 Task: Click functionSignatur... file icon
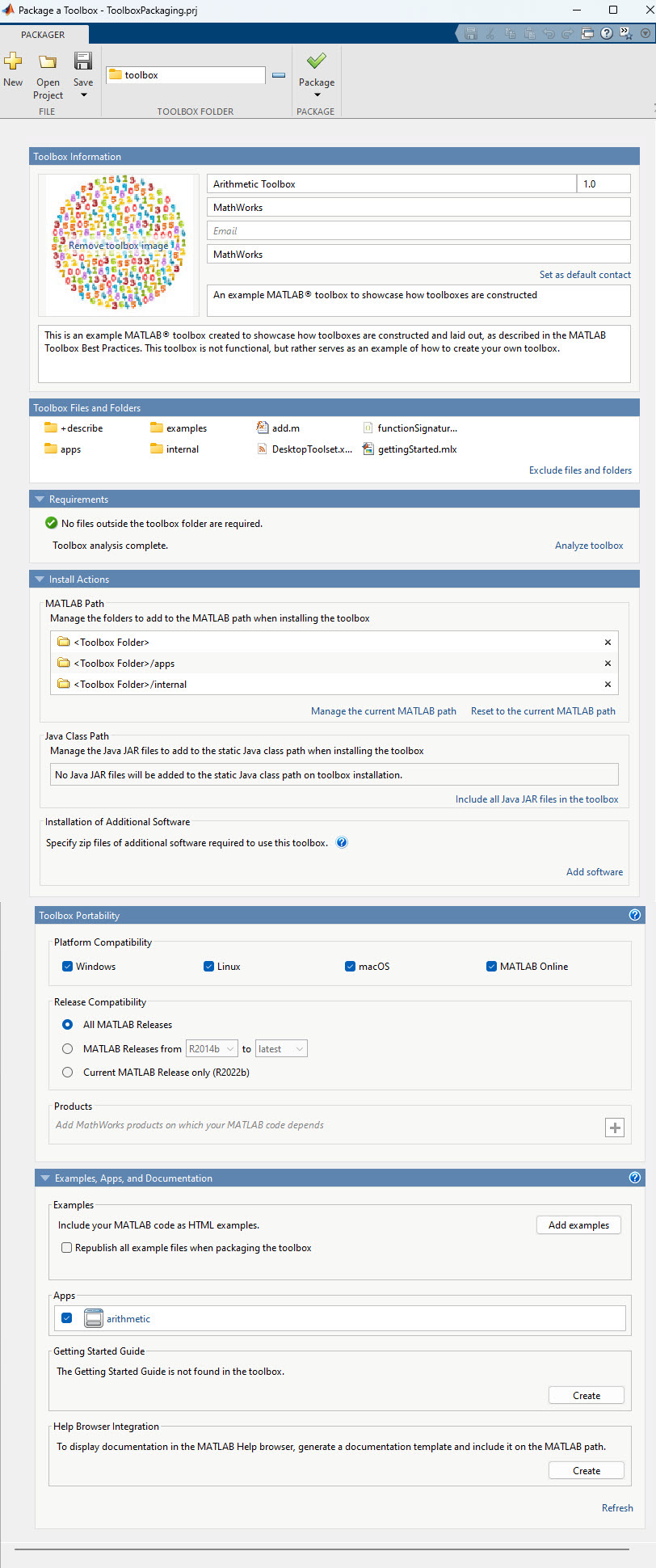pos(368,428)
